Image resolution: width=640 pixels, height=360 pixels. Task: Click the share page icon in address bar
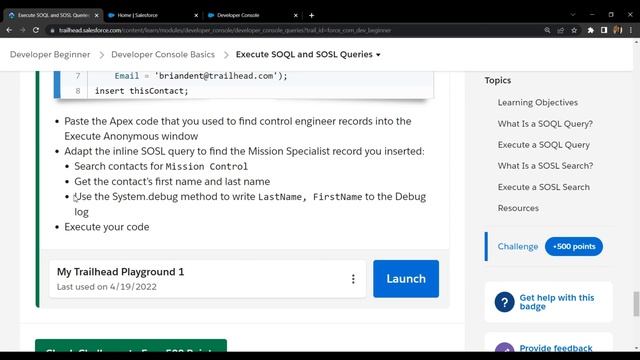click(x=561, y=30)
